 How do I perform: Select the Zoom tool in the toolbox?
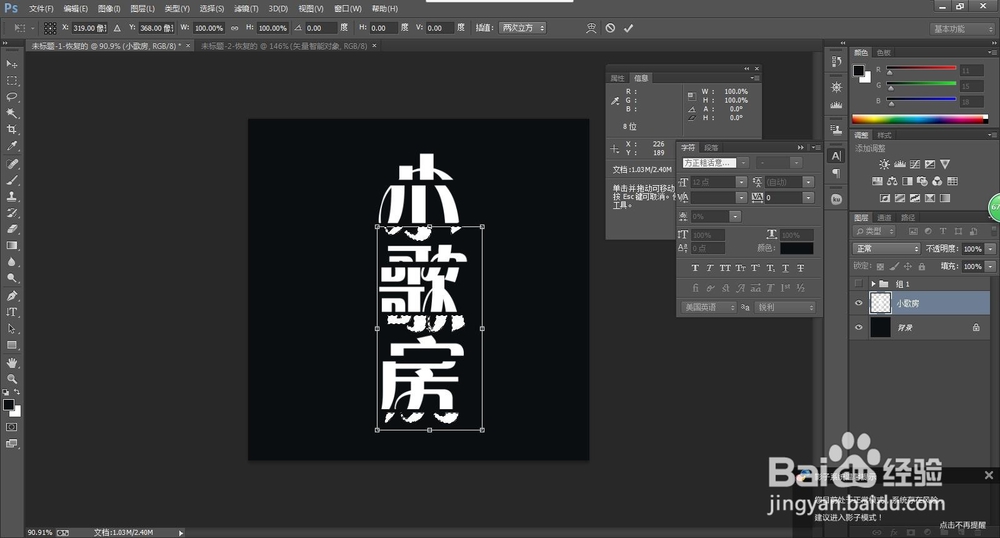coord(11,379)
